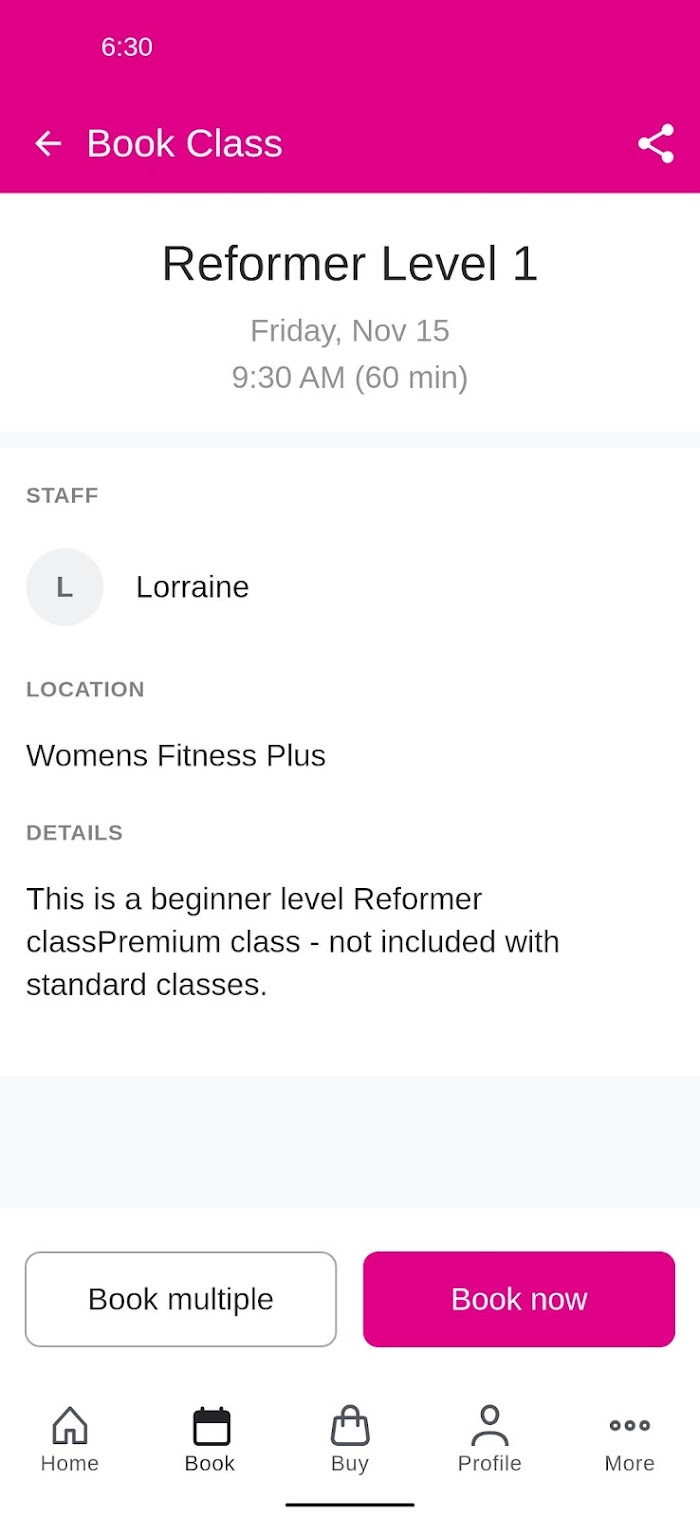Select the Home tab label
700x1518 pixels.
(x=70, y=1463)
